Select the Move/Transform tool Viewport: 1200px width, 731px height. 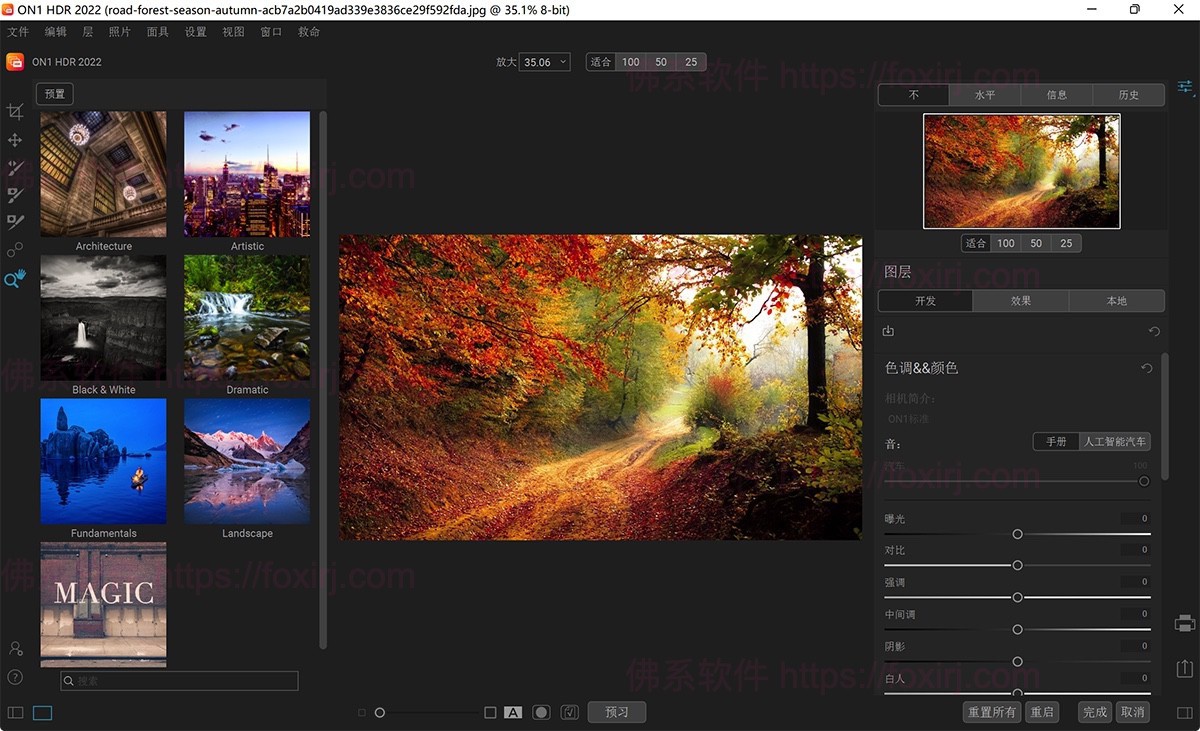point(15,140)
